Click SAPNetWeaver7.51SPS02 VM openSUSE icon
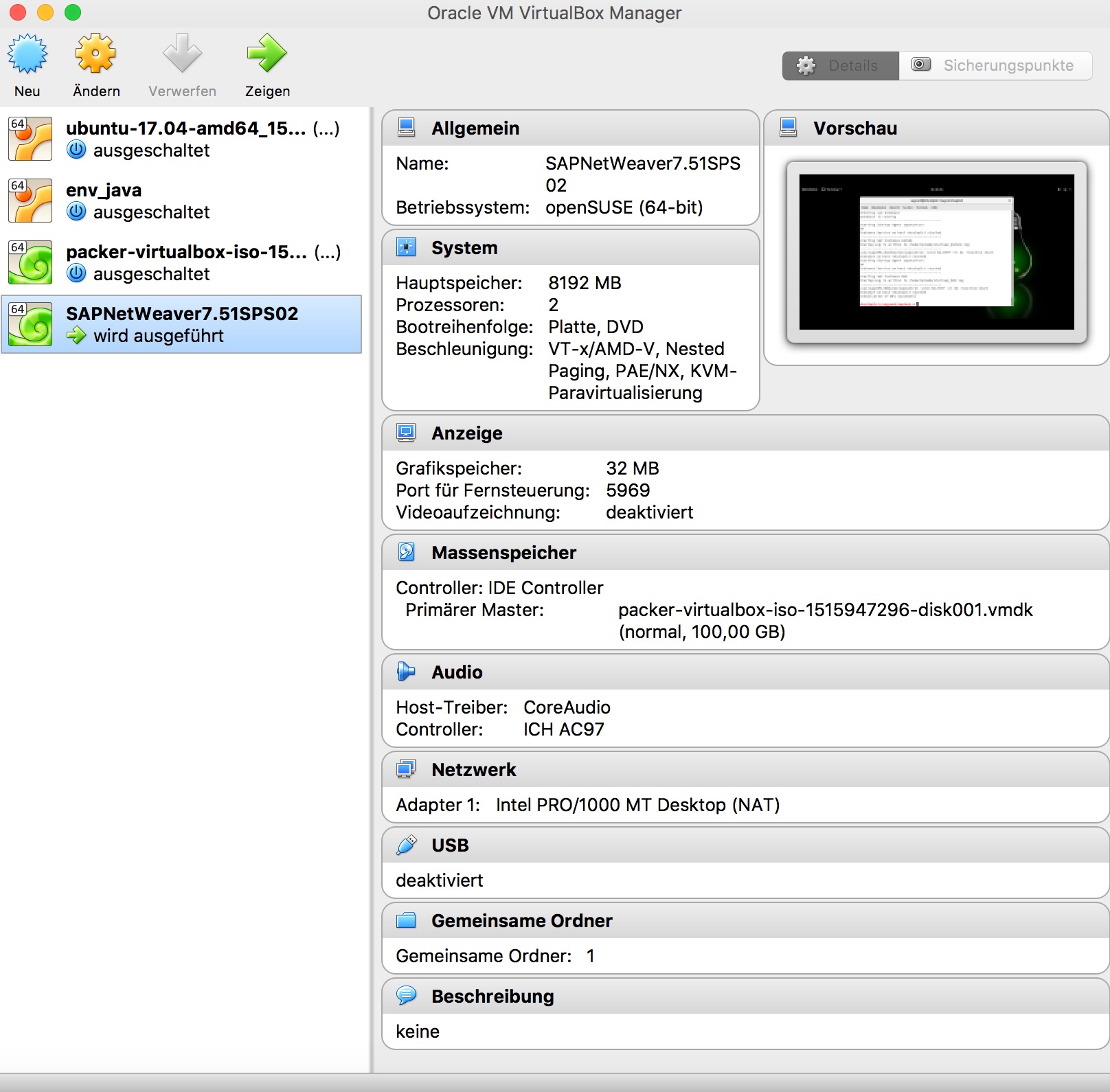The image size is (1110, 1092). click(x=30, y=324)
